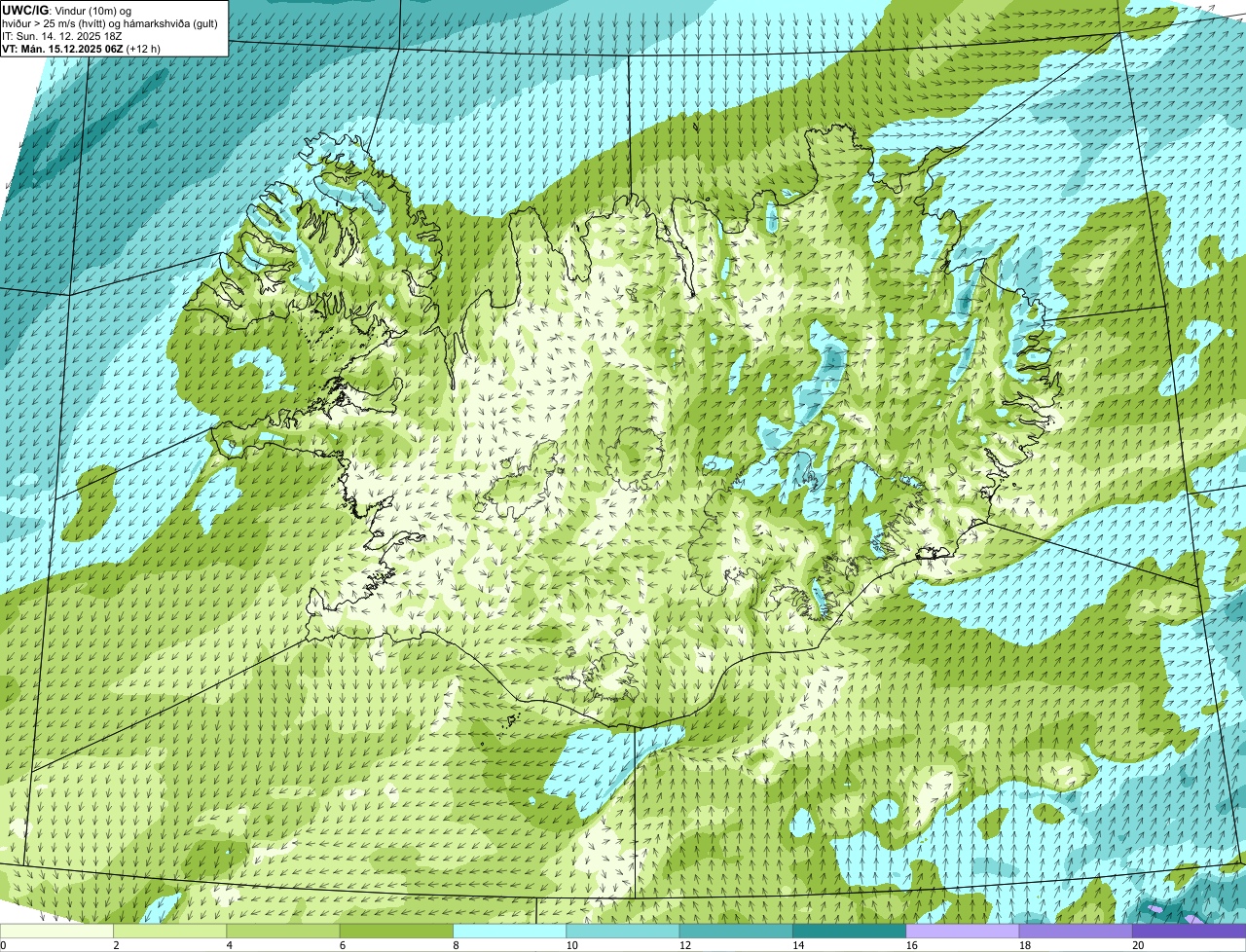Viewport: 1246px width, 952px height.
Task: Click the above-20 m/s dark violet legend swatch
Action: (x=1189, y=931)
